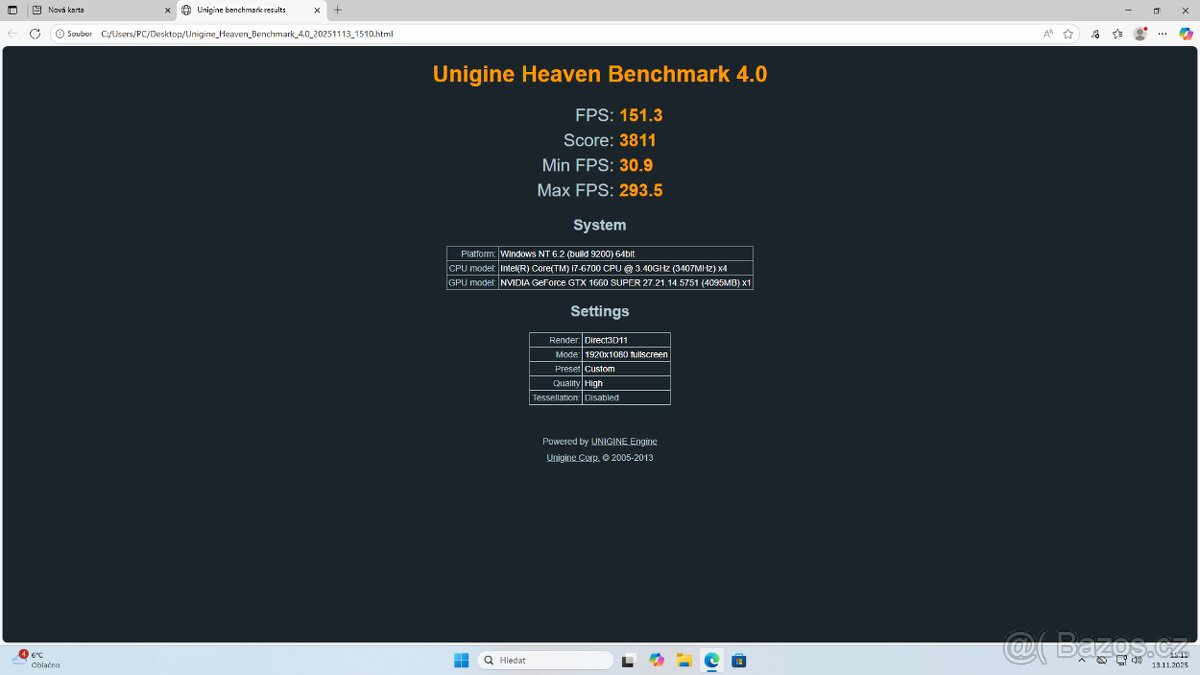Add this page to favorites with the star
This screenshot has height=675, width=1200.
pos(1068,33)
